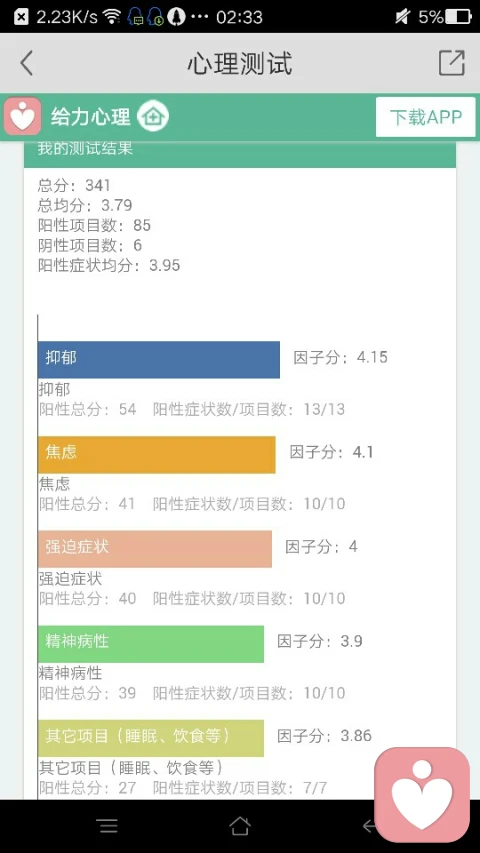Tap the muted sound status icon

pos(402,17)
